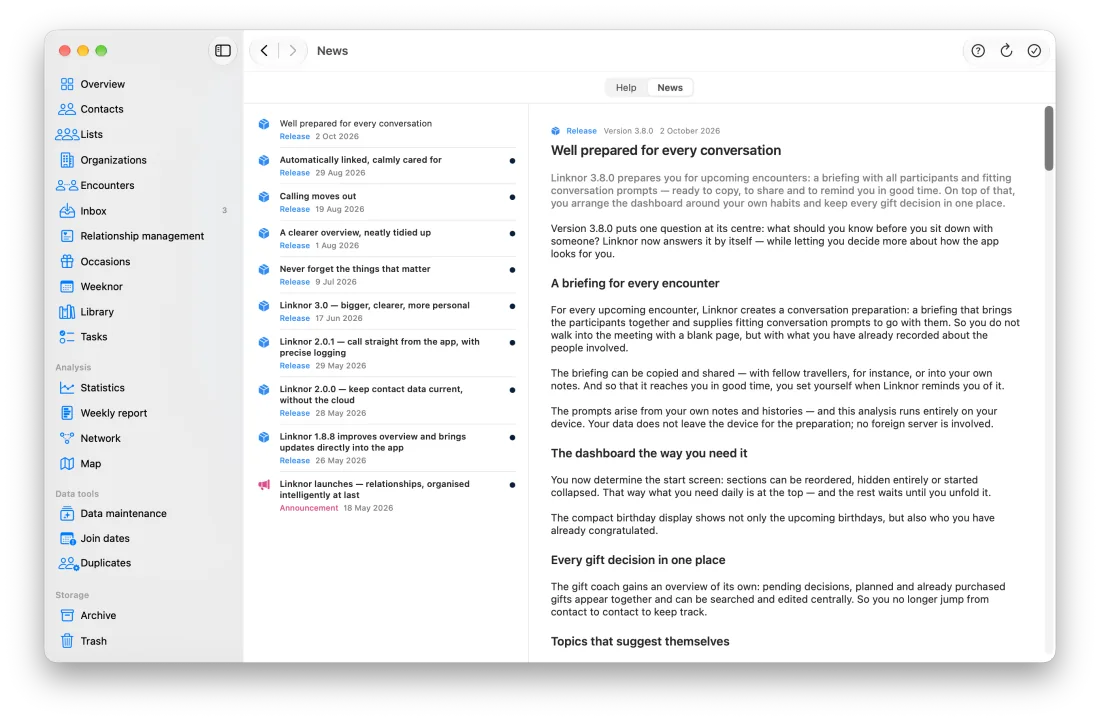
Task: Select the Linknor 2.0.0 release article
Action: (387, 401)
